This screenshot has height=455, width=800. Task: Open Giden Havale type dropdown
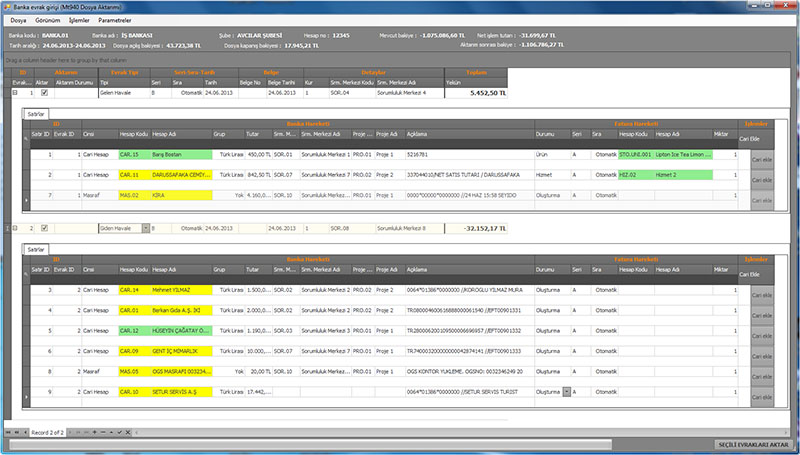145,229
